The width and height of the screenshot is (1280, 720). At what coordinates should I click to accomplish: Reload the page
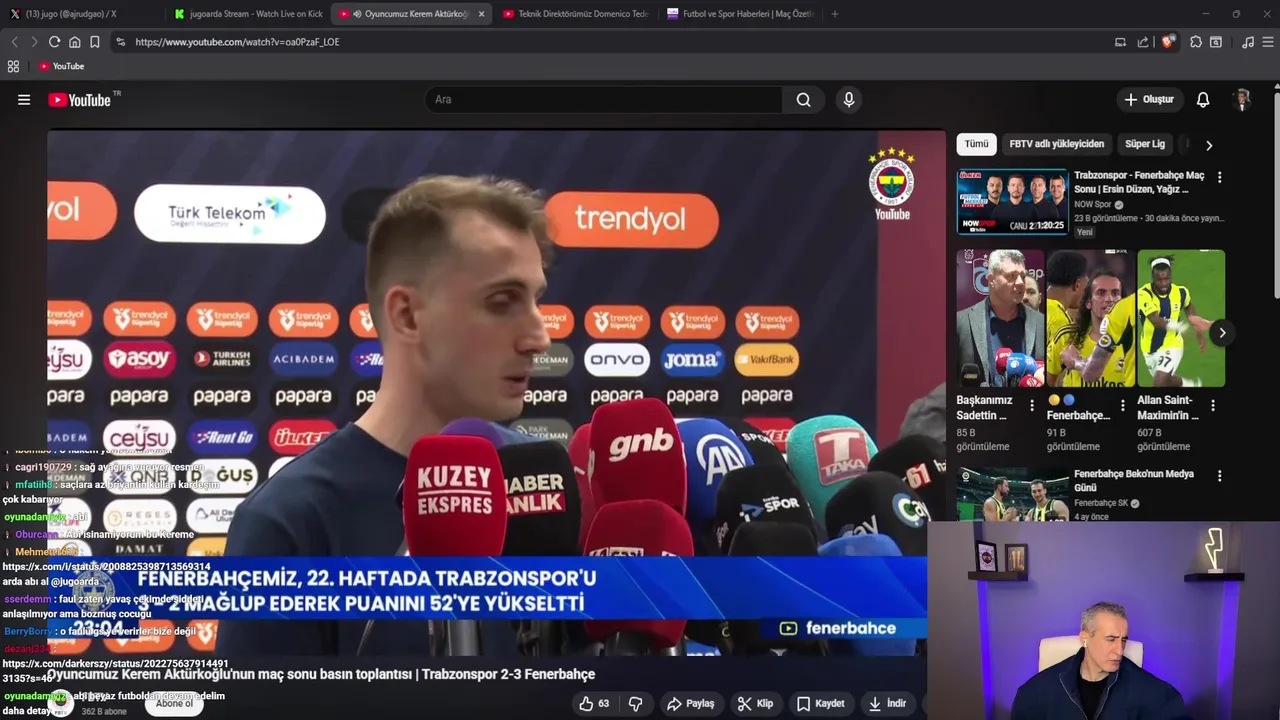tap(54, 42)
